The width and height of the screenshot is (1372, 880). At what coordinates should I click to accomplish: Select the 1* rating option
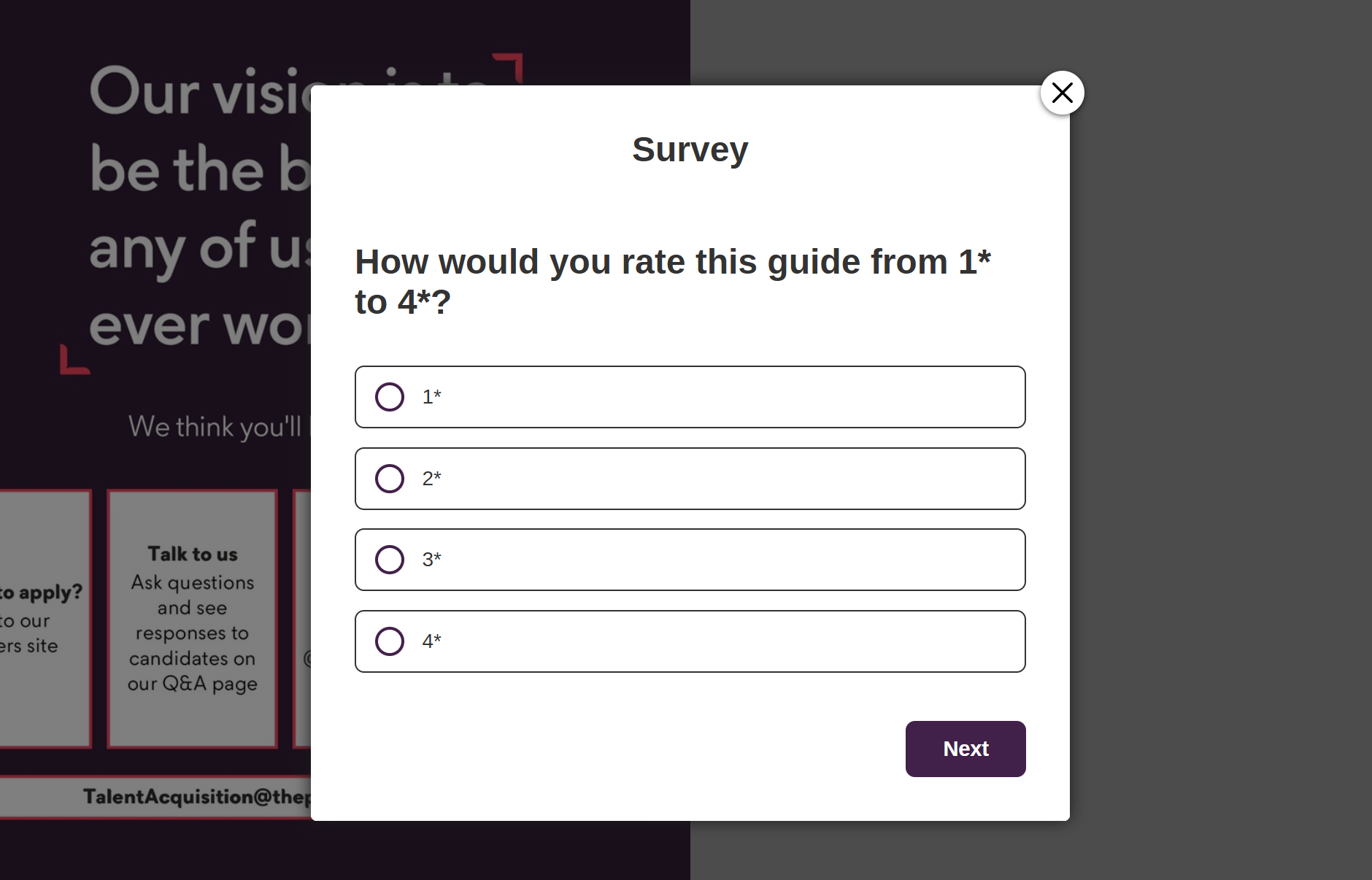[x=390, y=397]
